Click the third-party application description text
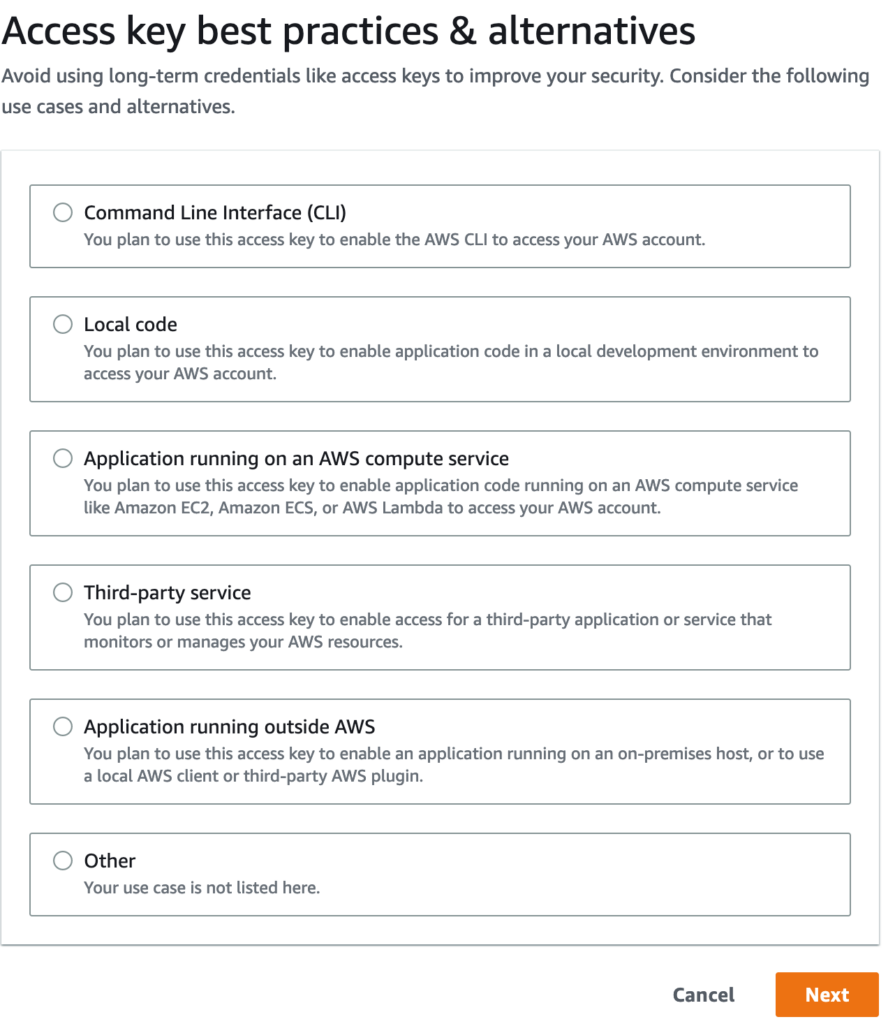 pos(427,631)
